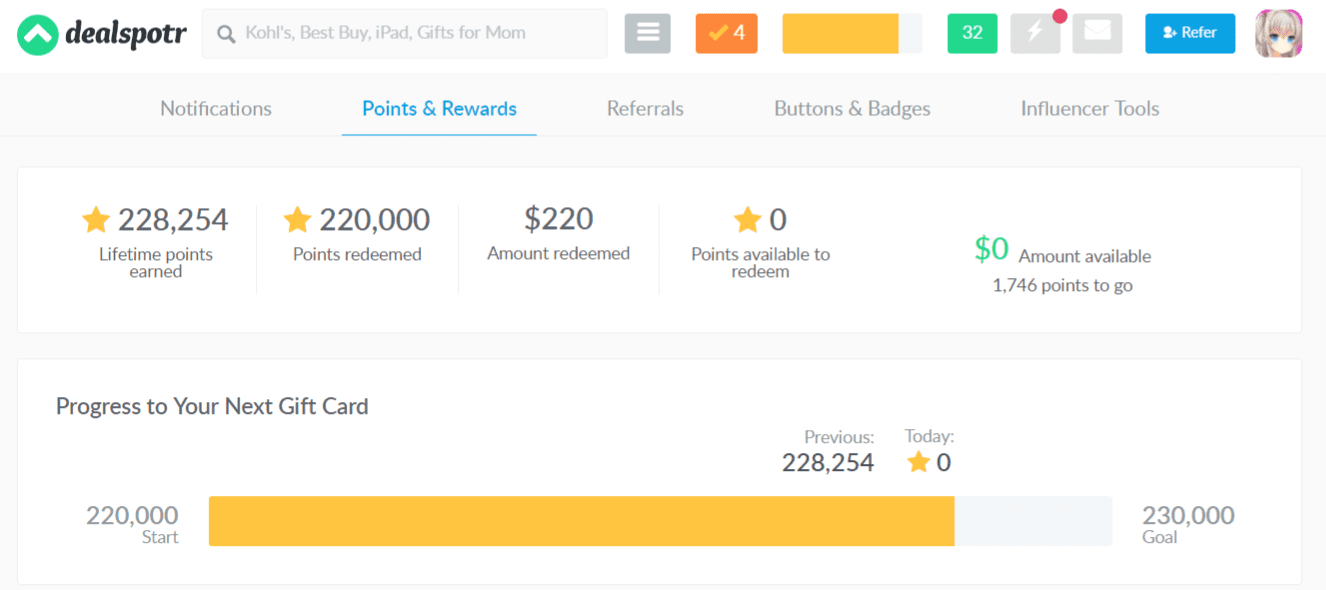This screenshot has width=1326, height=590.
Task: Click the Dealspotr logo icon
Action: tap(37, 34)
